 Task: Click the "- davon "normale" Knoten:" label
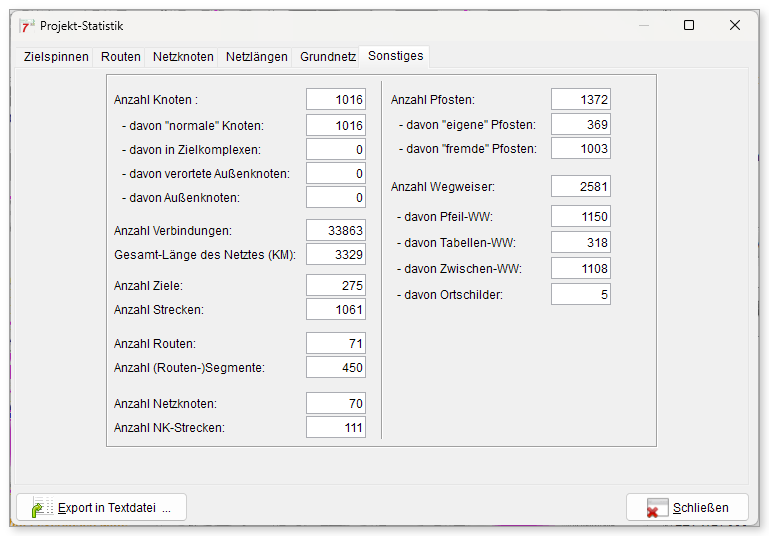(193, 126)
